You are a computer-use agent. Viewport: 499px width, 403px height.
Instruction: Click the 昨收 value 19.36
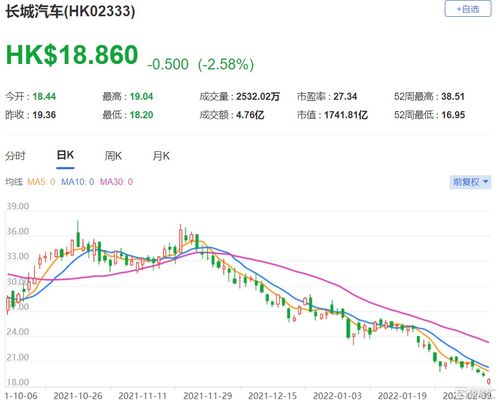coord(44,115)
